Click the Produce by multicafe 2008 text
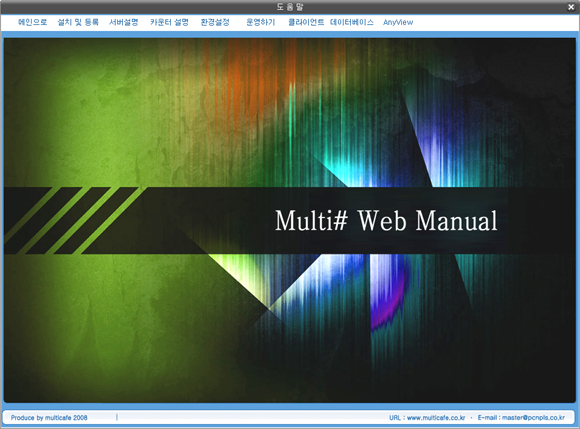580x429 pixels. pyautogui.click(x=49, y=418)
